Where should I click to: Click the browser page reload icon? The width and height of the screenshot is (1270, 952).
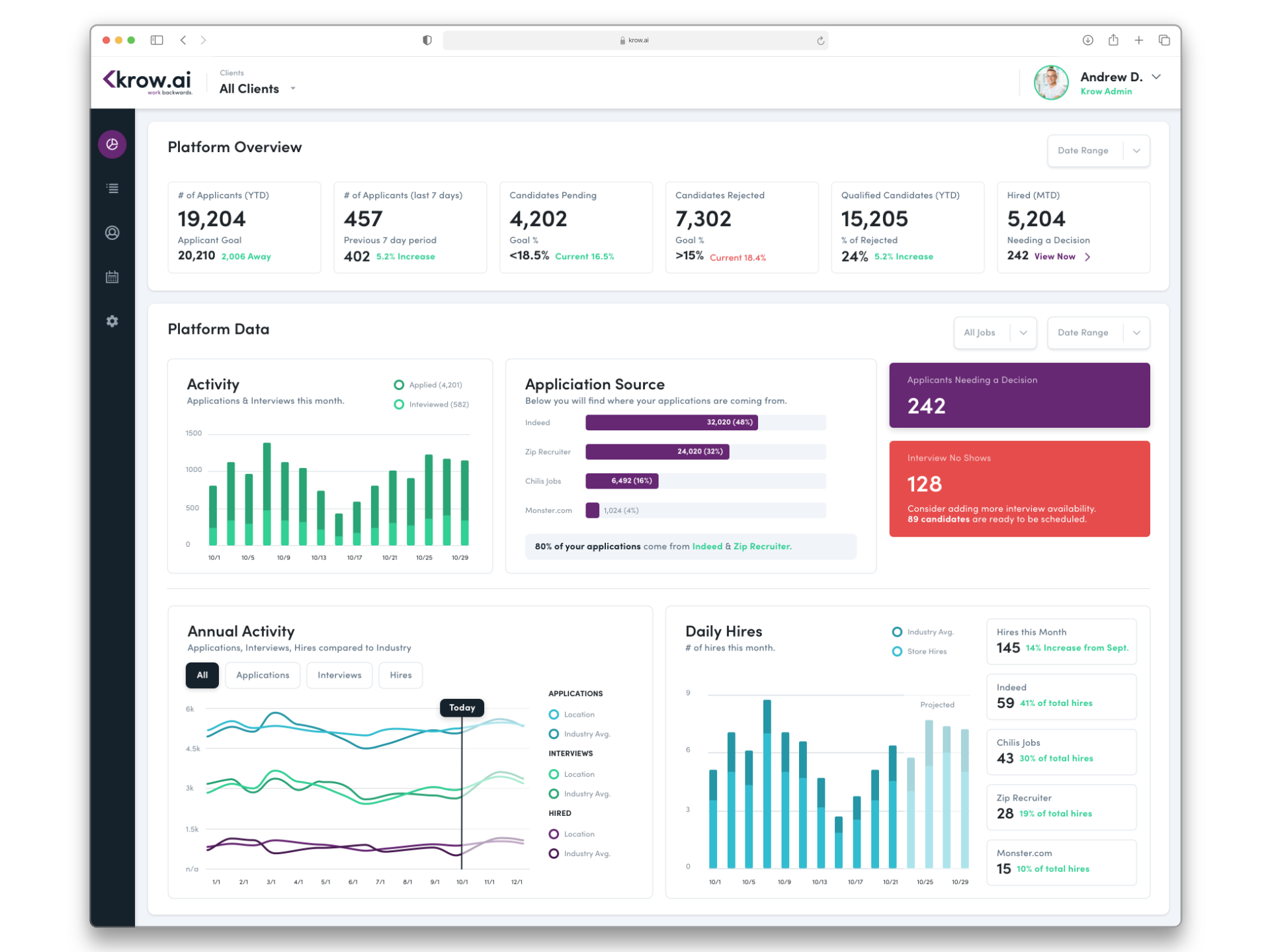coord(820,40)
